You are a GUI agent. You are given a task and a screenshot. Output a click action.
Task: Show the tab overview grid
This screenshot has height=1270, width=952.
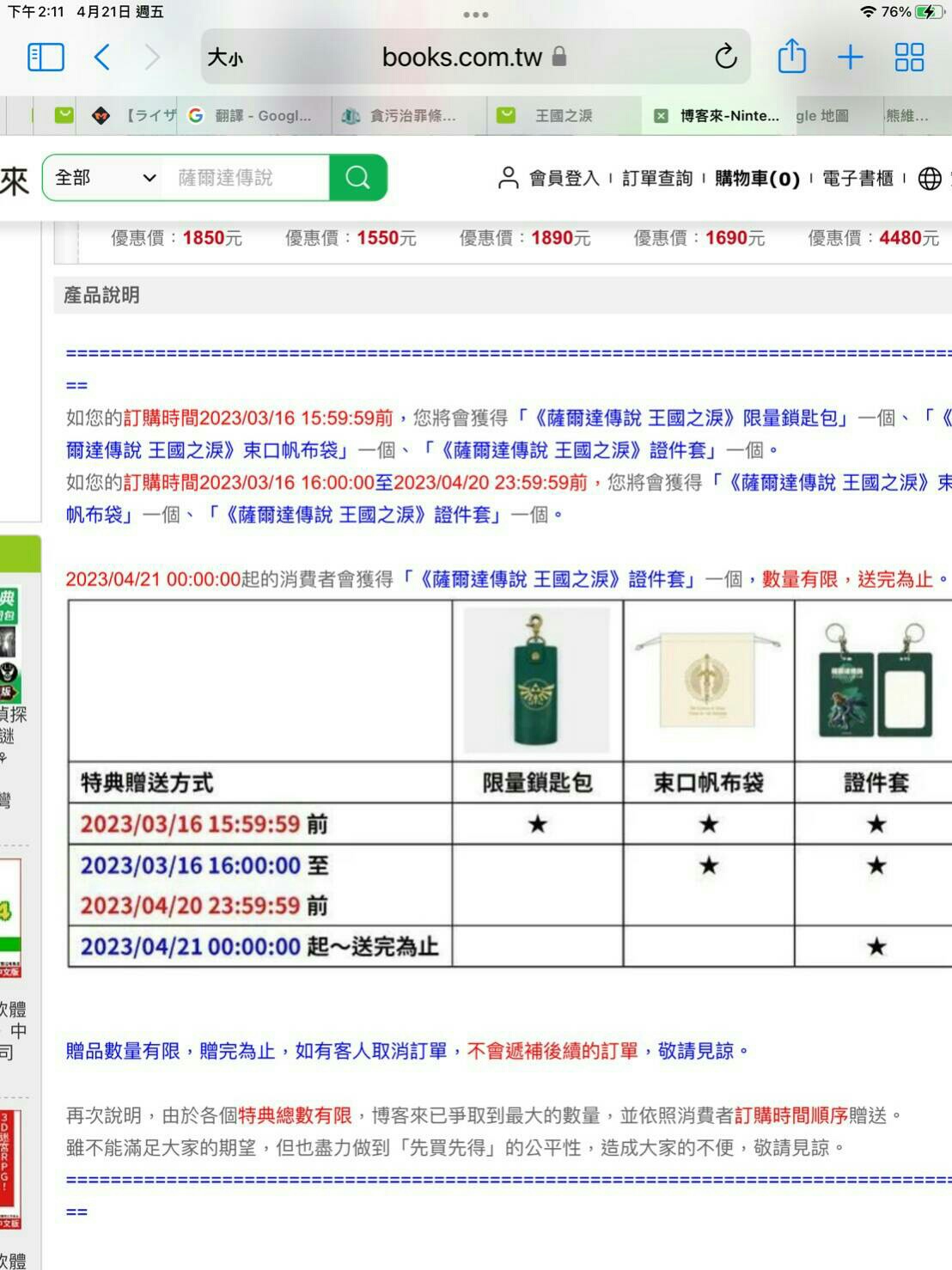pos(909,58)
